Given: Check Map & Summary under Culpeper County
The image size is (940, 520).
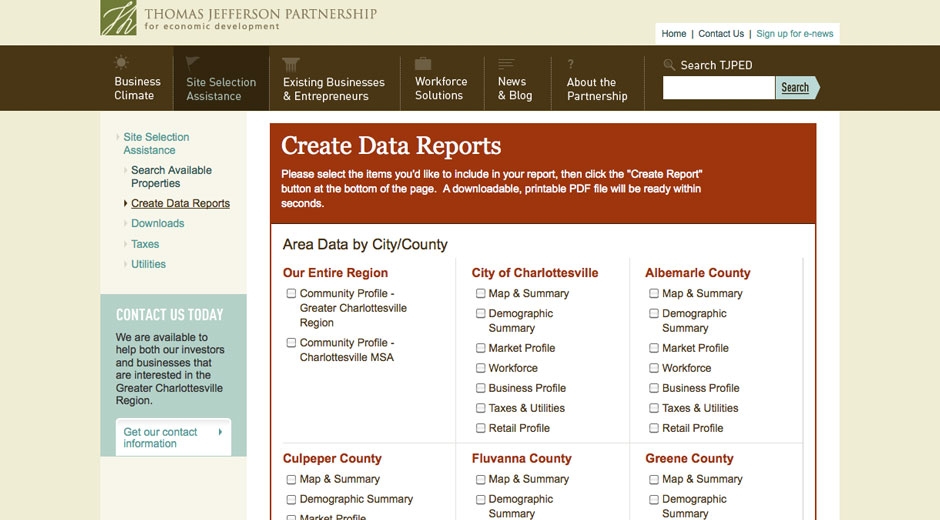Looking at the screenshot, I should pyautogui.click(x=291, y=479).
